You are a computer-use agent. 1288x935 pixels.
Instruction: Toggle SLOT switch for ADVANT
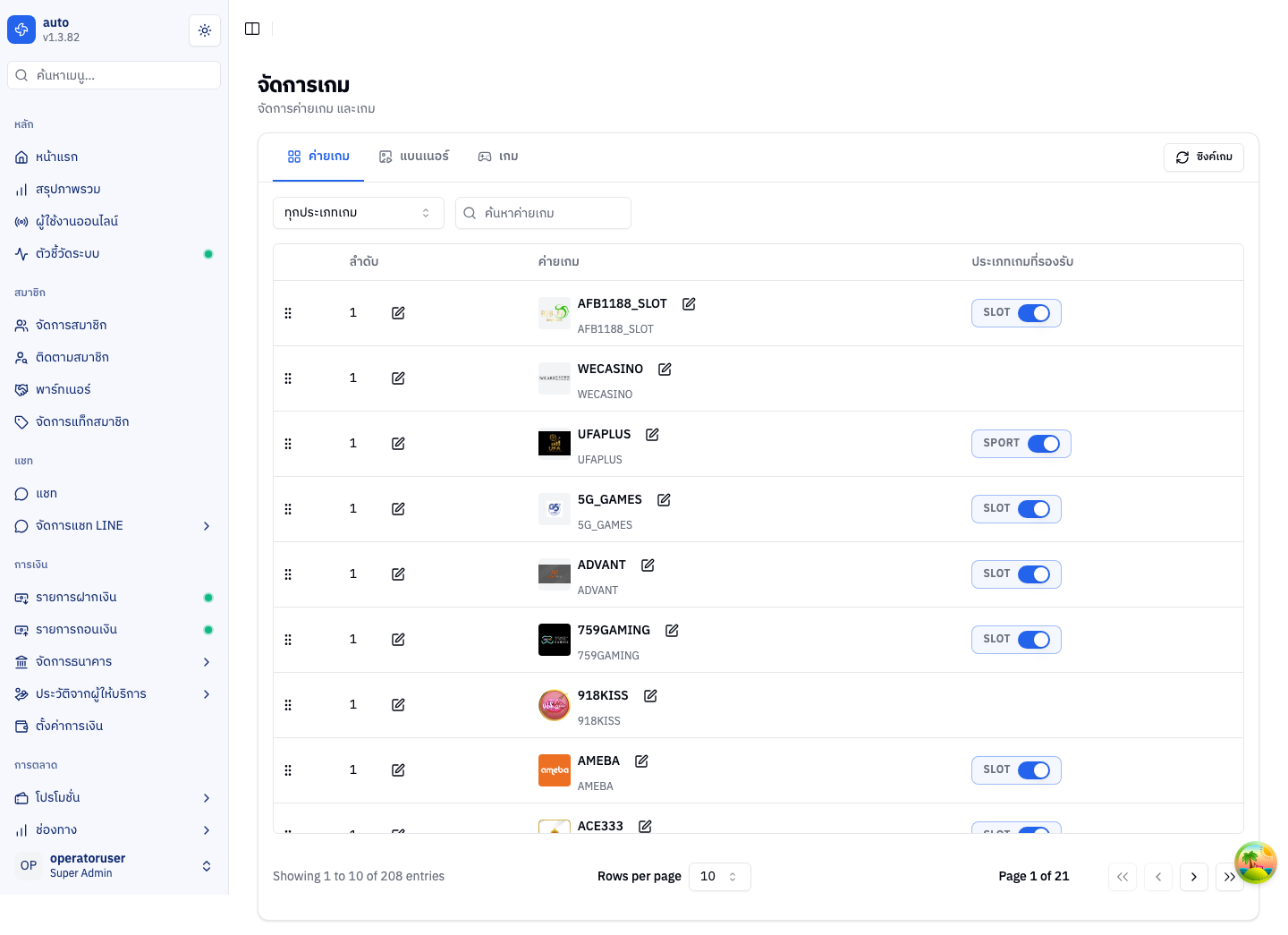tap(1034, 574)
